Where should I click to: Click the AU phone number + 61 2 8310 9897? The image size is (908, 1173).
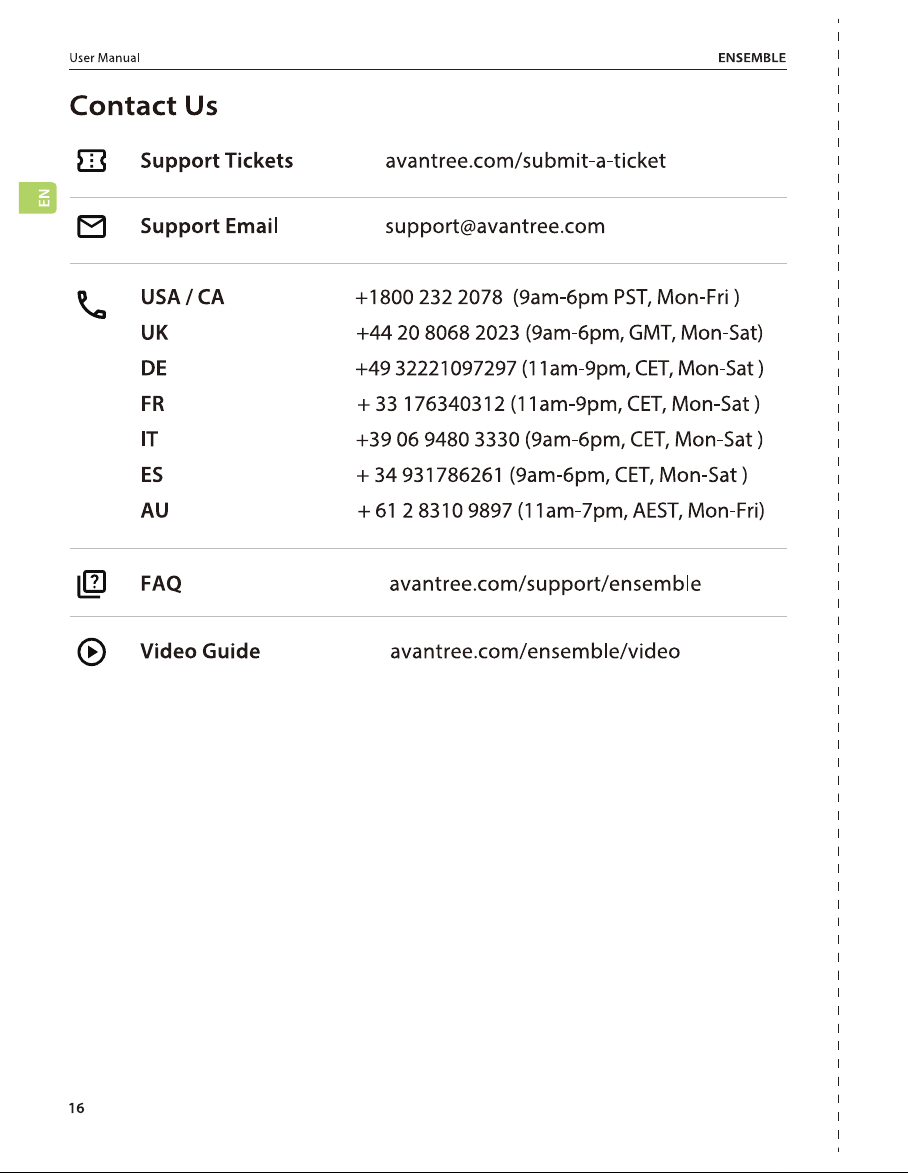(x=435, y=511)
